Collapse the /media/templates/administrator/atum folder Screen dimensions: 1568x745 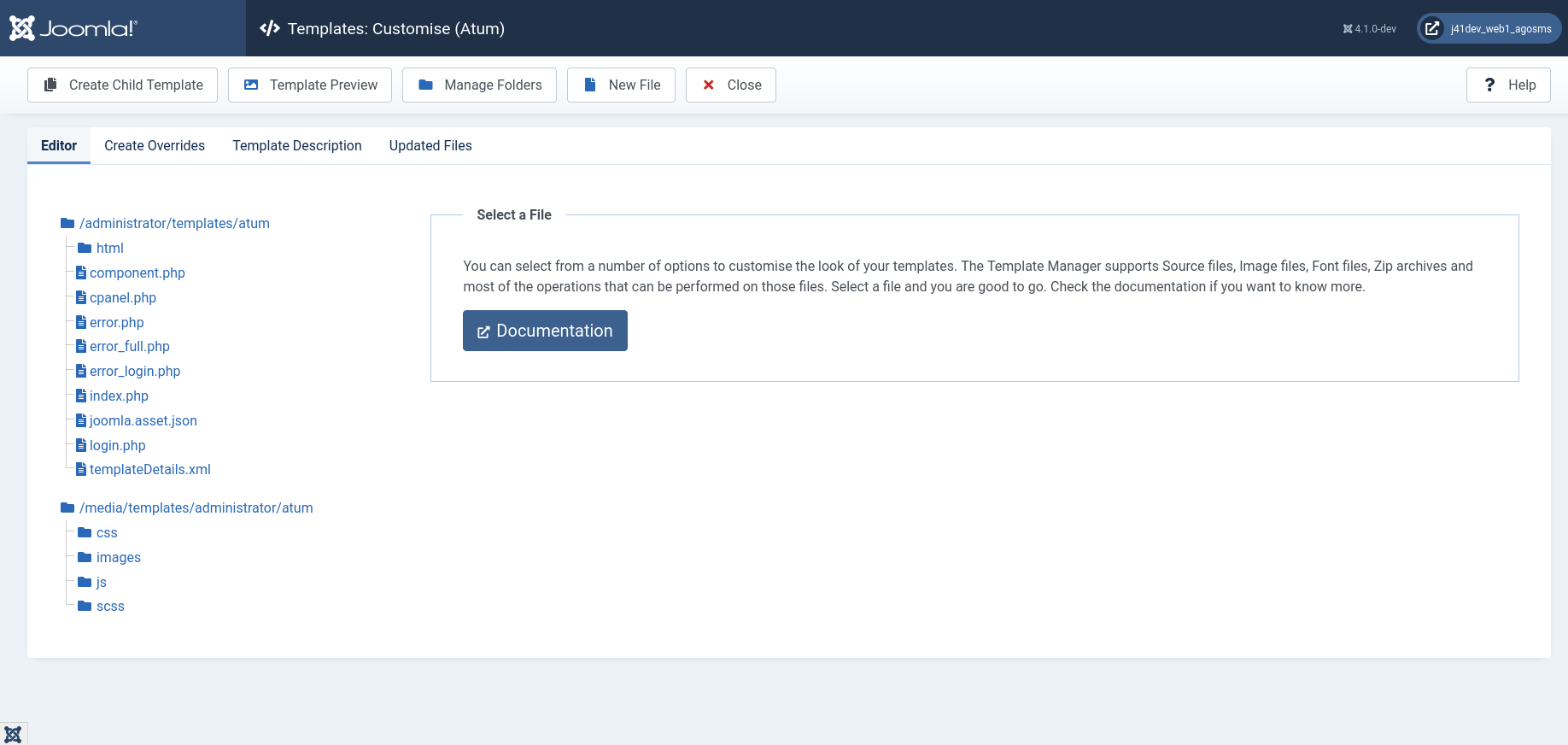[196, 507]
